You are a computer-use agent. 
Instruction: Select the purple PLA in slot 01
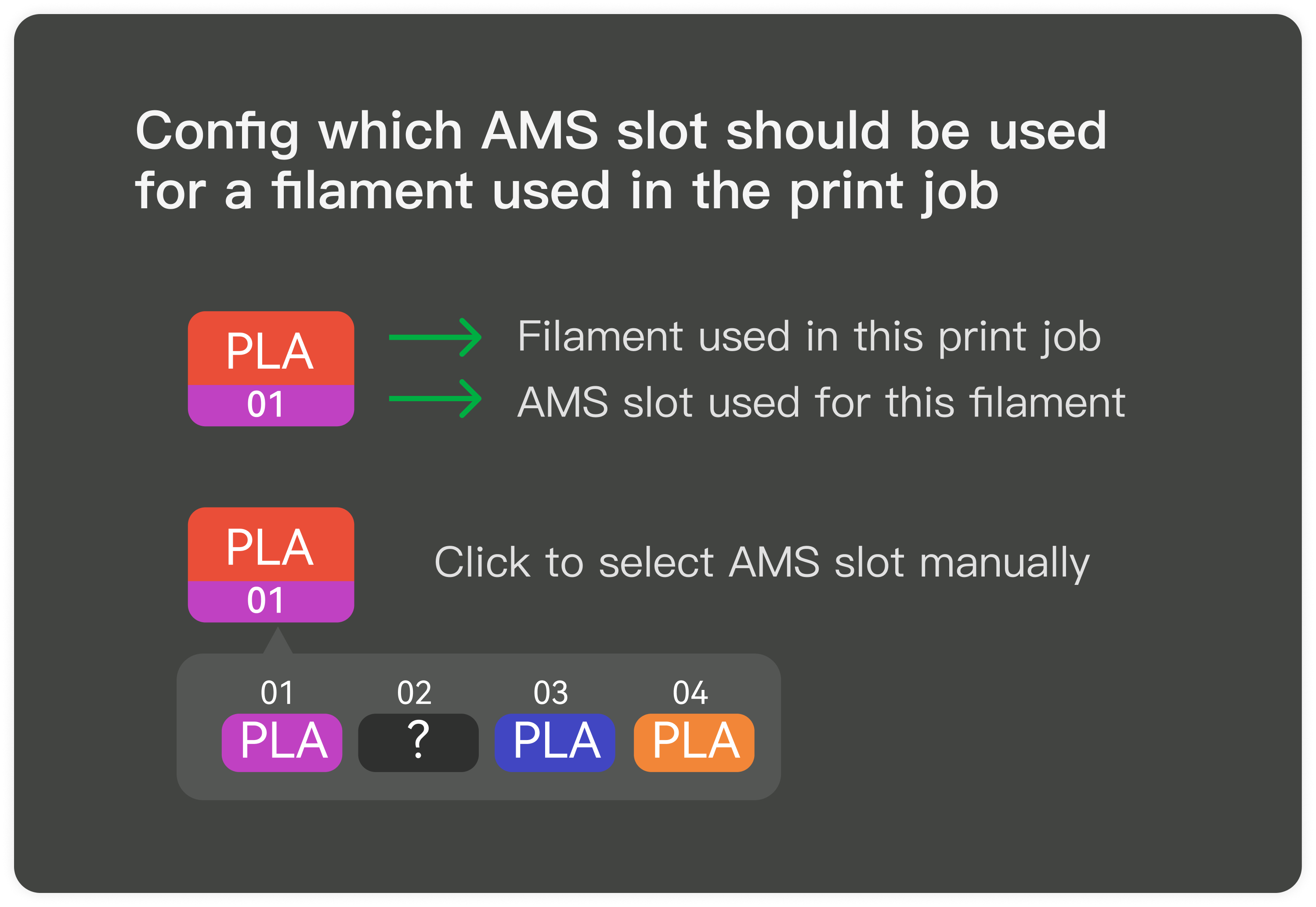(282, 743)
